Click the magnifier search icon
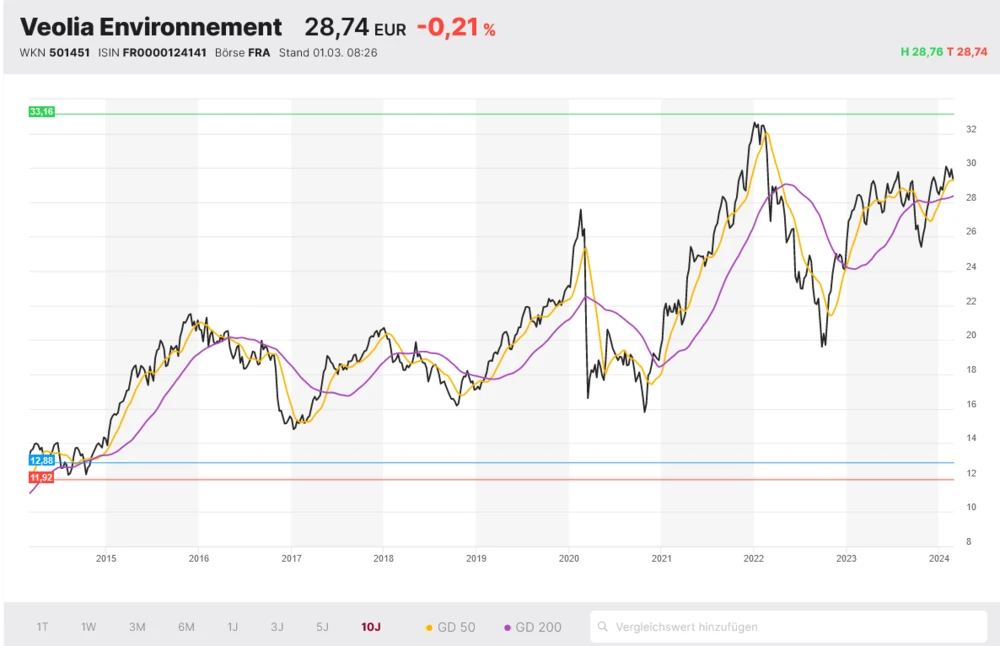Screen dimensions: 1000x646 pos(602,627)
